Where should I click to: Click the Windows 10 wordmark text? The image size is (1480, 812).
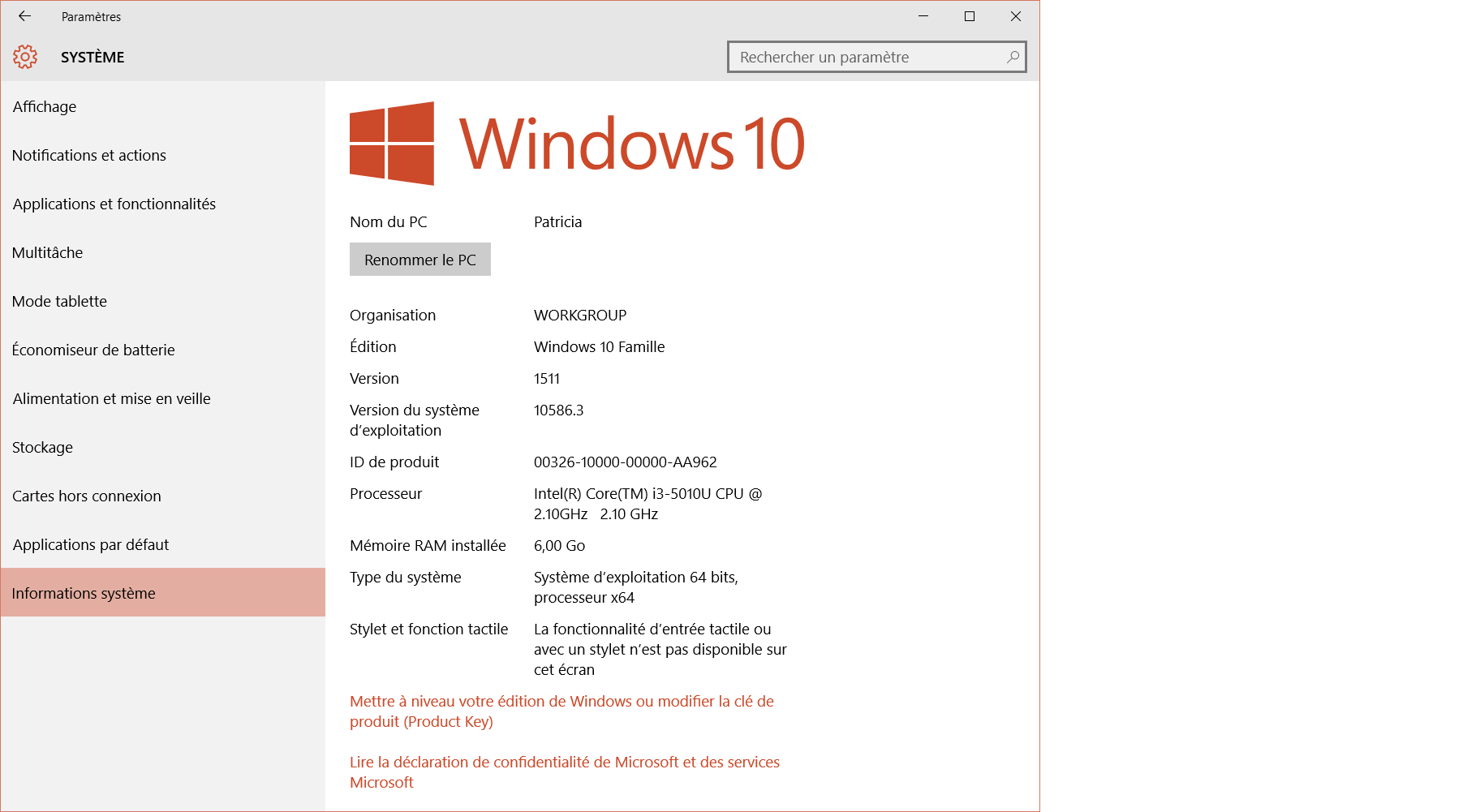coord(632,144)
